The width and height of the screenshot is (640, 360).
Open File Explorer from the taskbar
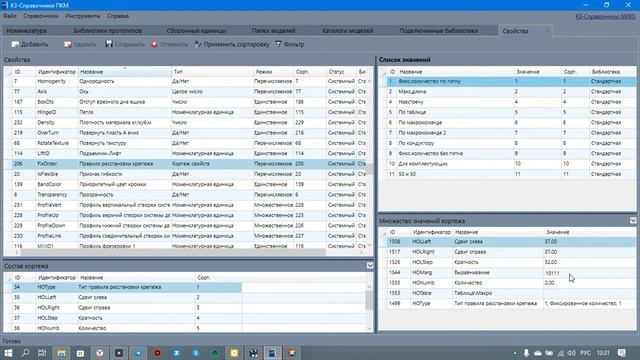61,353
